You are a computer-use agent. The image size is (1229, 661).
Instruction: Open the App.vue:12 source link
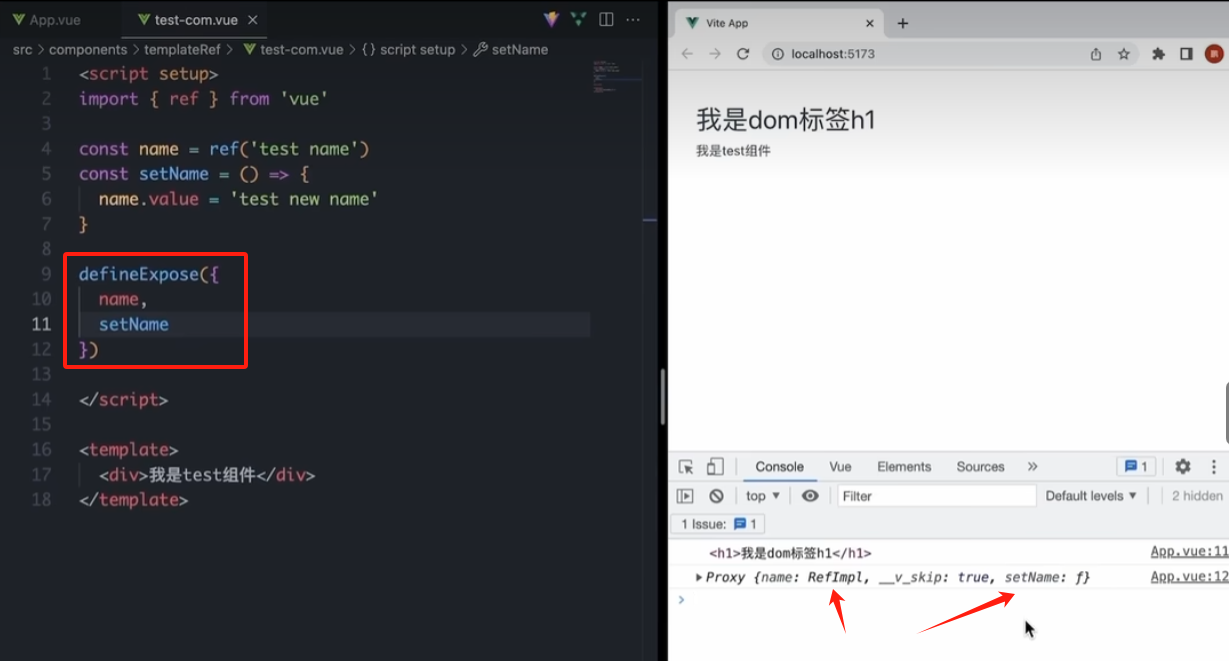[x=1189, y=577]
